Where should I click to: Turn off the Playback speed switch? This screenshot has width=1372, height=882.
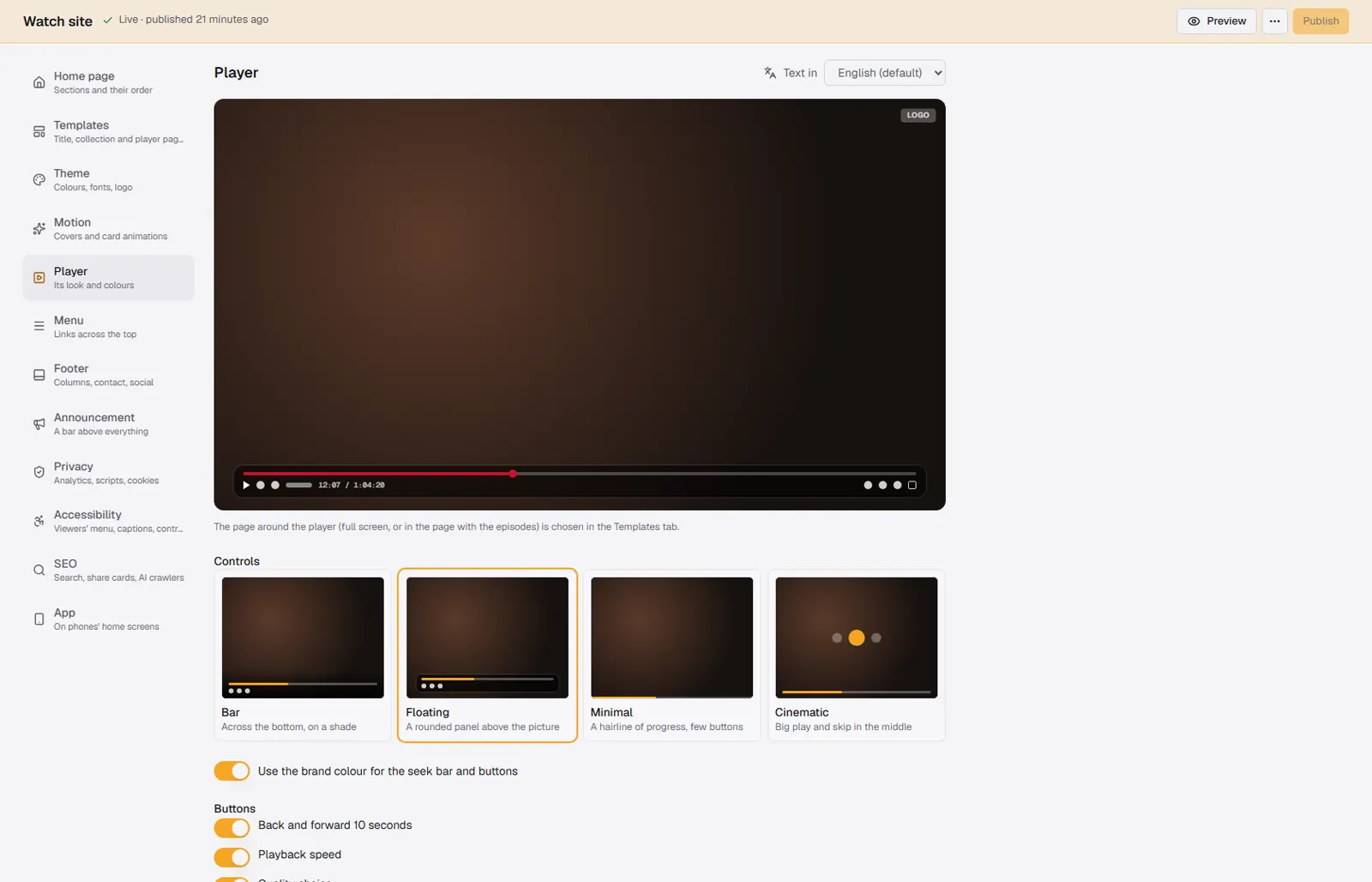coord(232,856)
